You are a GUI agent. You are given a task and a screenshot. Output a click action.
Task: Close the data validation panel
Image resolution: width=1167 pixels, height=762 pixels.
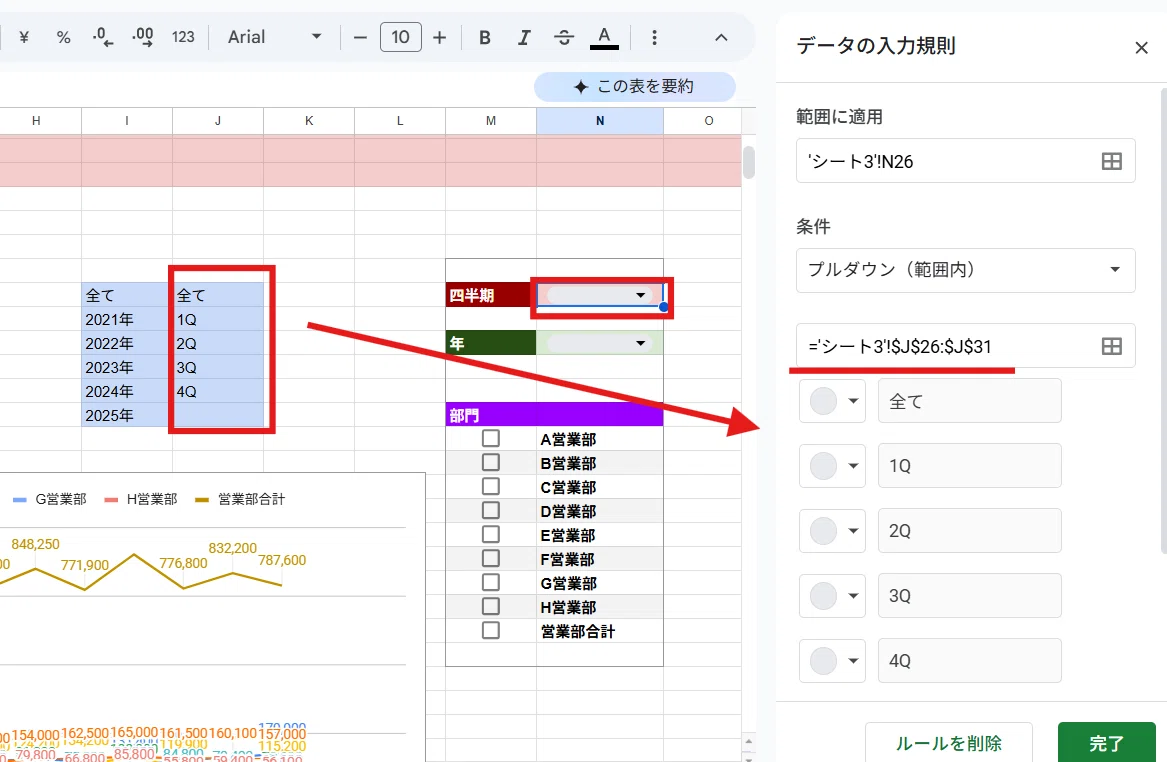click(1141, 48)
